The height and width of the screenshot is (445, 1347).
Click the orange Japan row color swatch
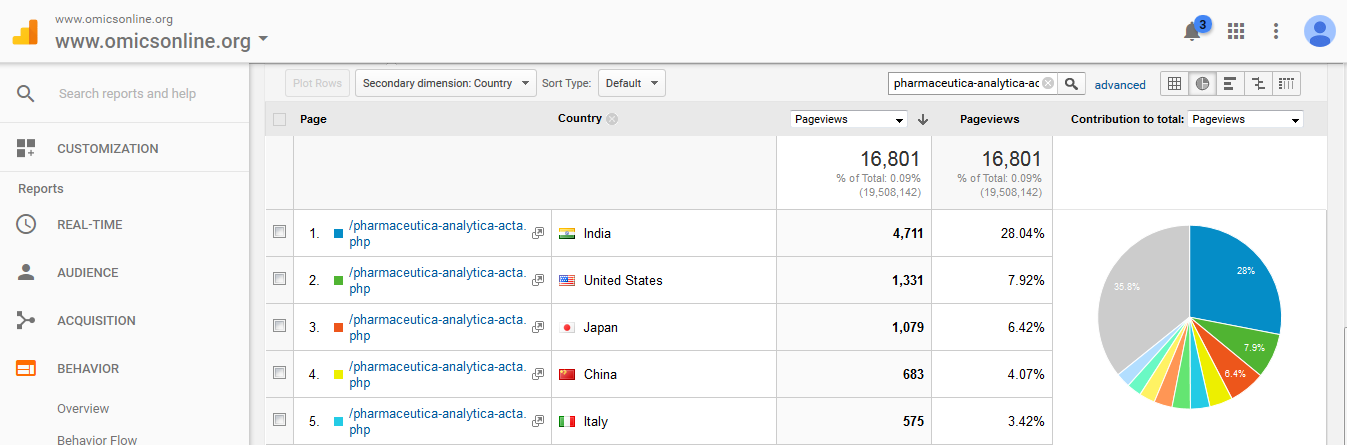tap(338, 328)
